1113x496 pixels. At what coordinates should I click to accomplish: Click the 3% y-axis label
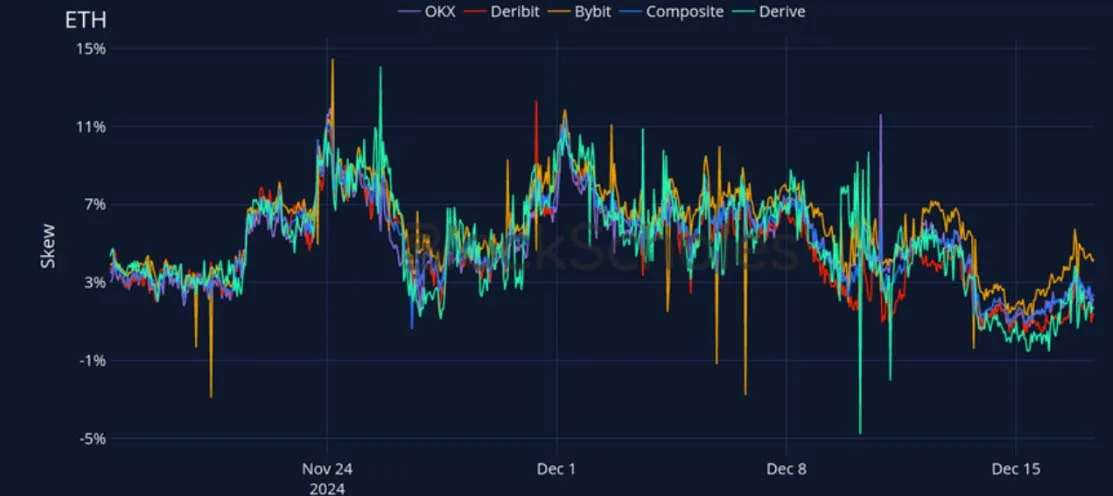(x=93, y=282)
